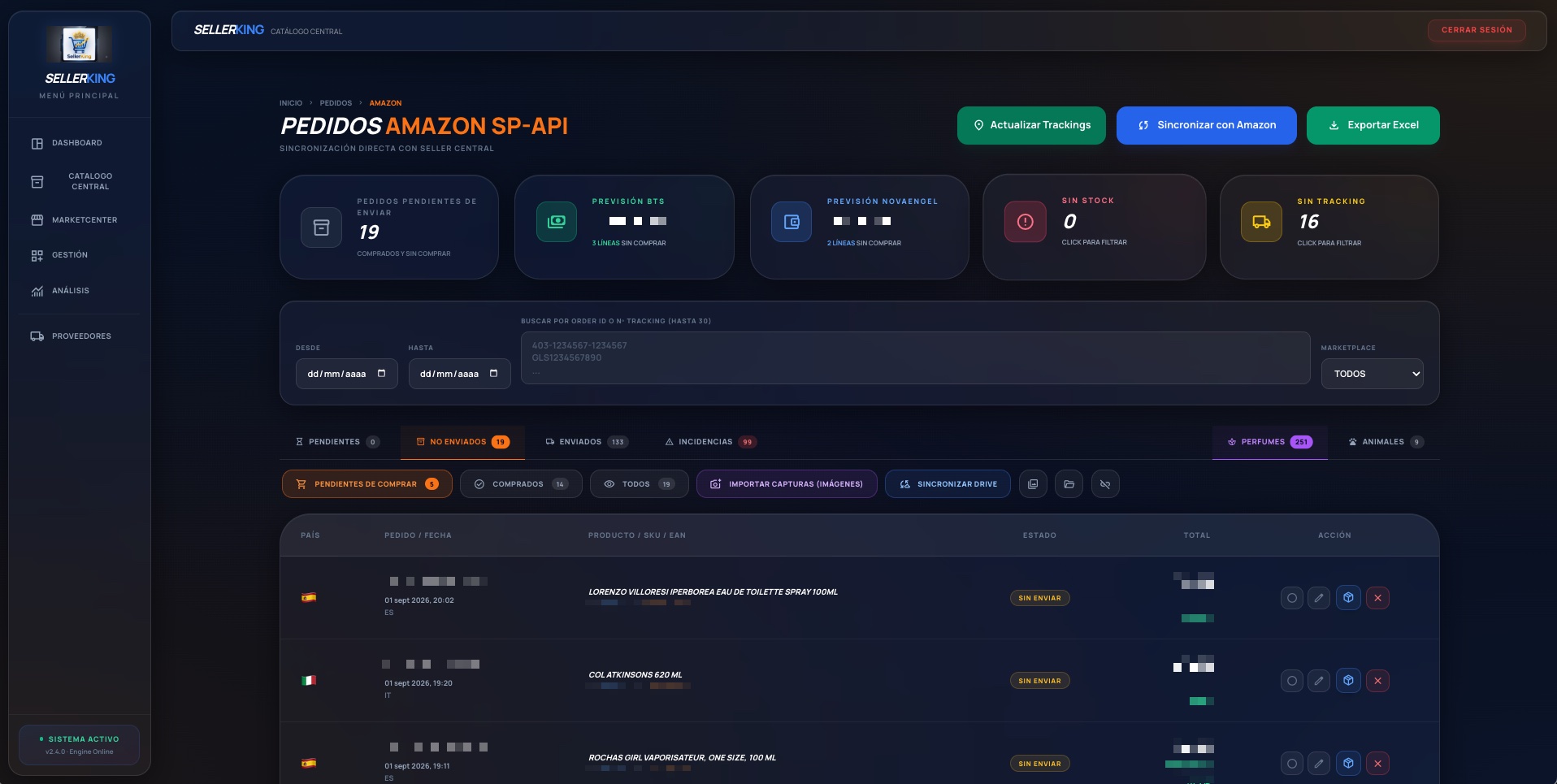This screenshot has width=1557, height=784.
Task: Click the circle action for Lorenzo Villoresi order
Action: 1292,598
